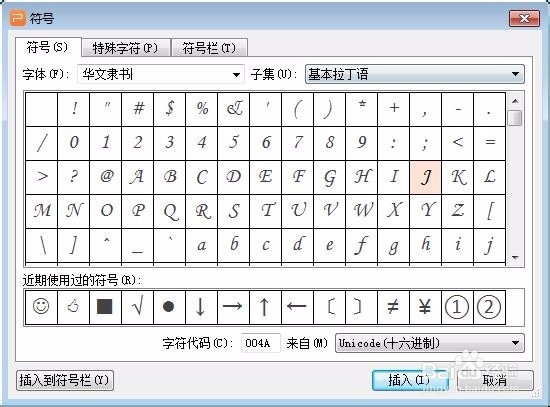Select the capital G cell
The height and width of the screenshot is (407, 550).
pos(329,177)
